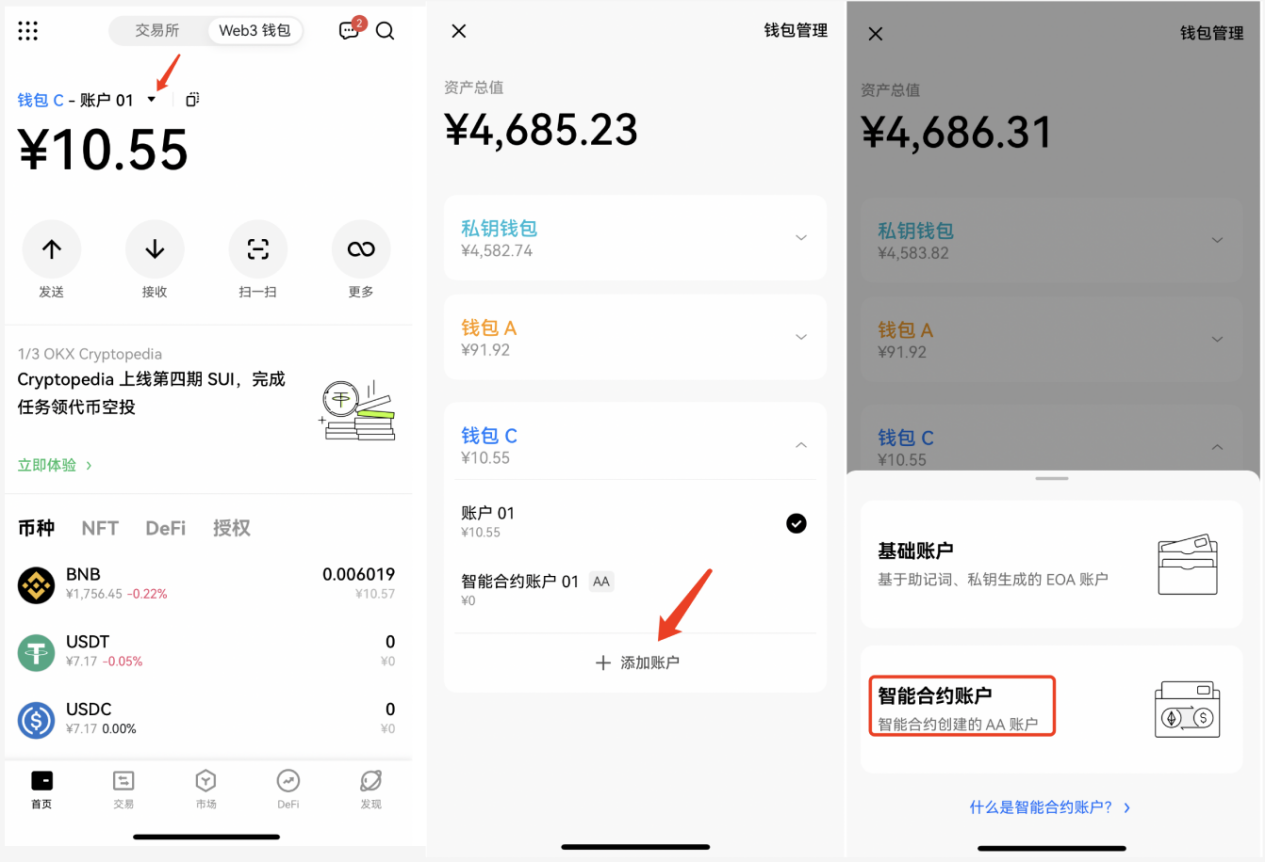
Task: Collapse the 钱包 C list
Action: (801, 444)
